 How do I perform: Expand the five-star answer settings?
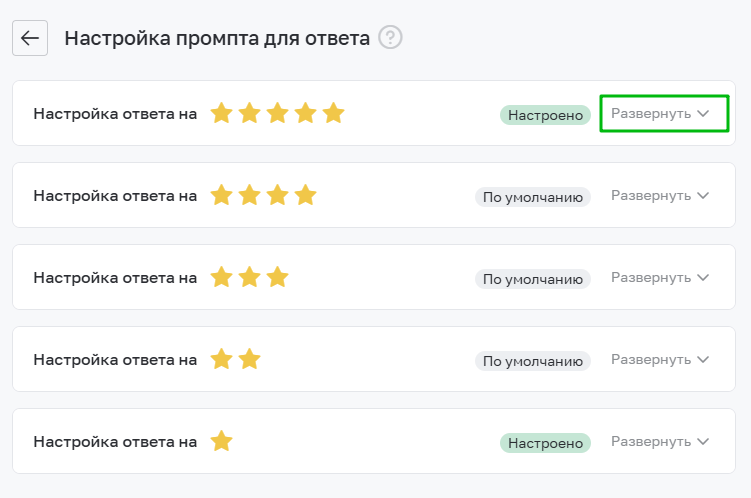click(x=660, y=114)
